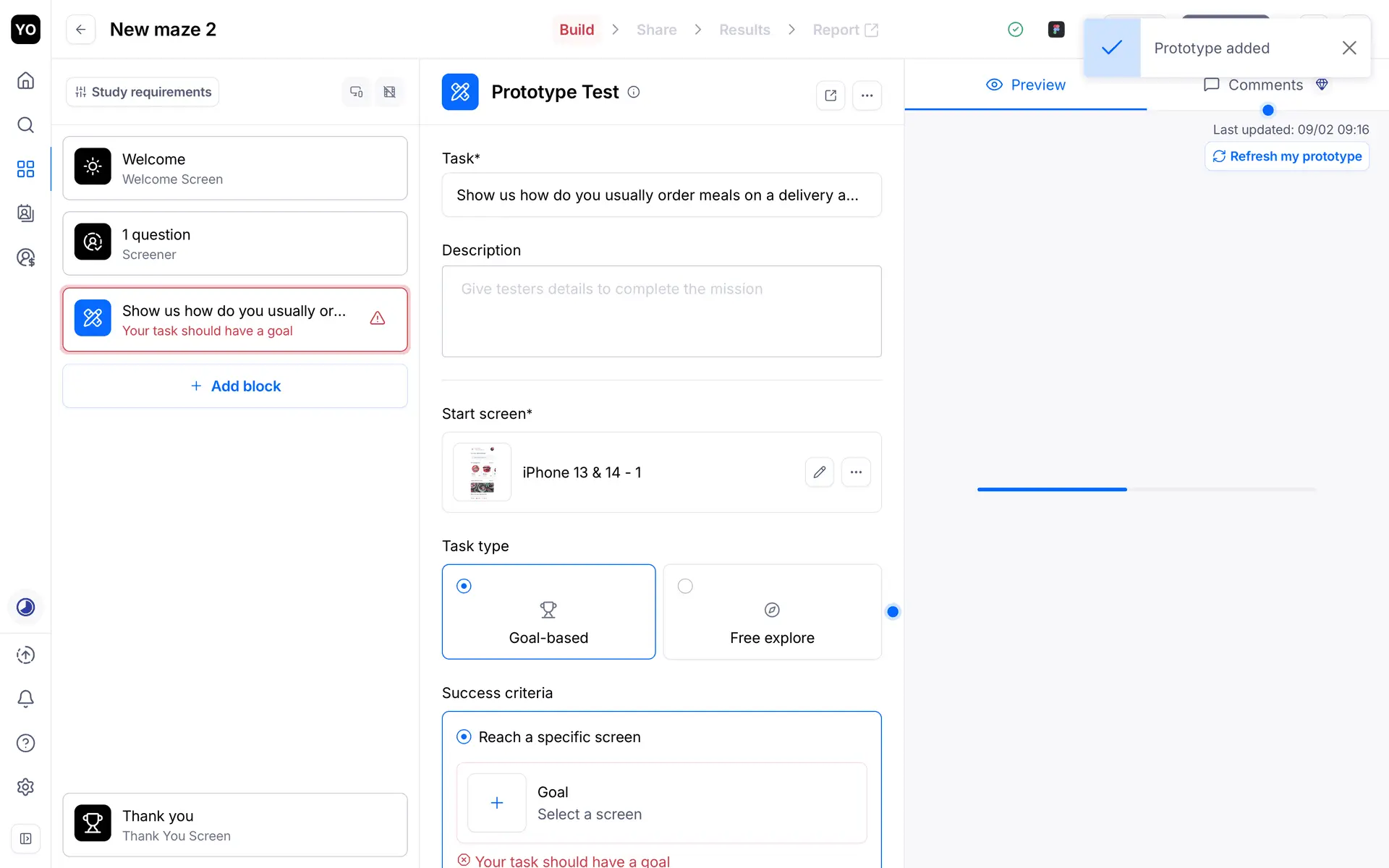Switch to the Comments tab

point(1265,85)
